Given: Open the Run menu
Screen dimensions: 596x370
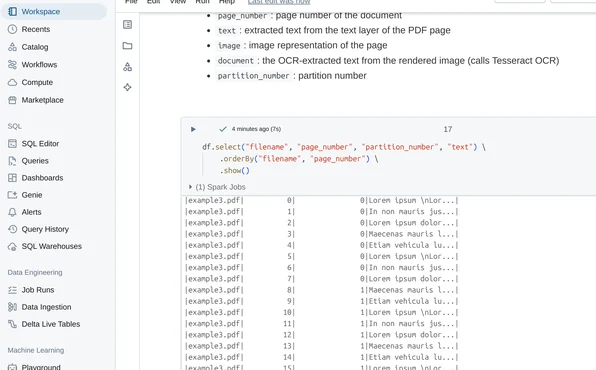Looking at the screenshot, I should 202,2.
